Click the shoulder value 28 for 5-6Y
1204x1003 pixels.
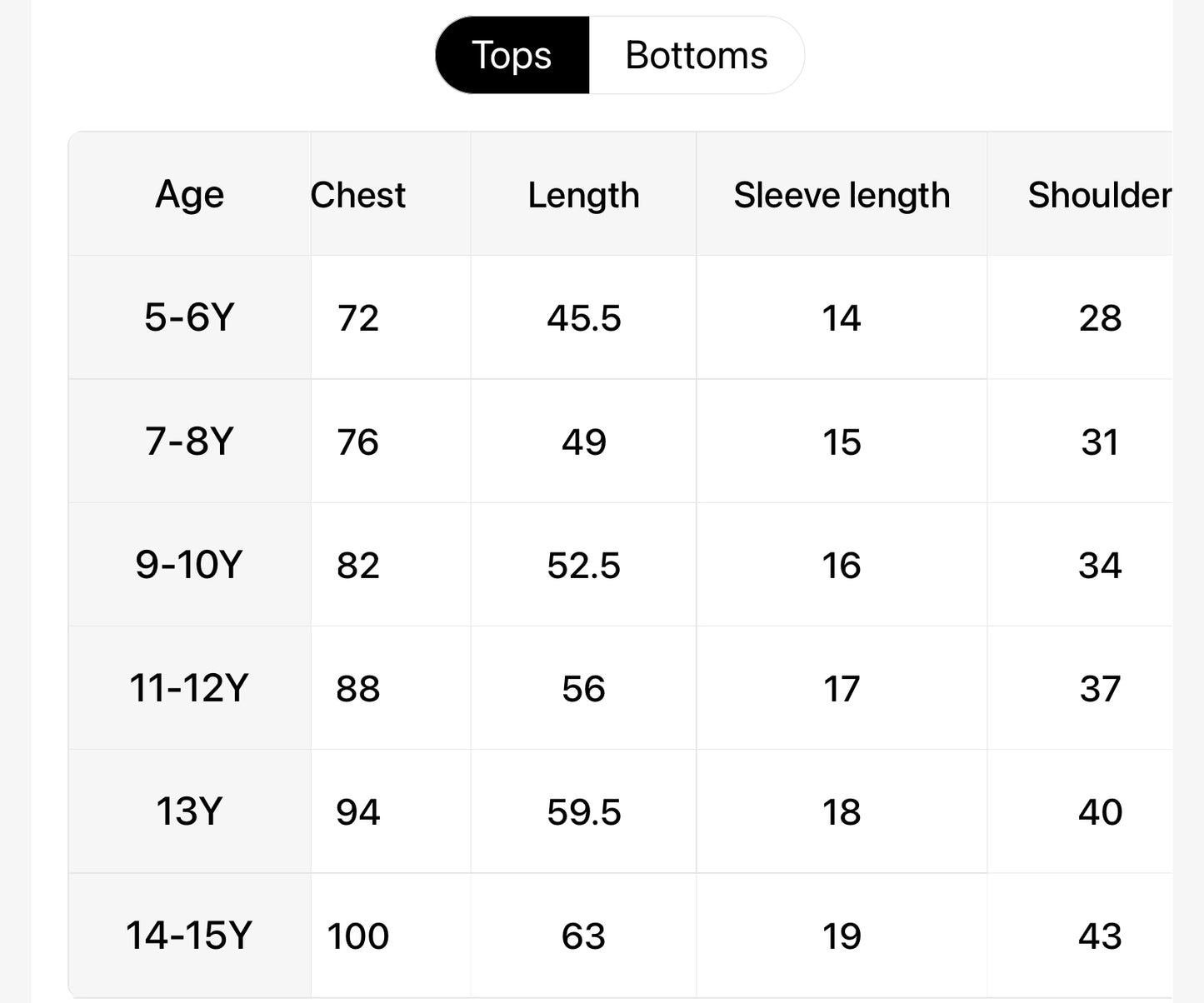point(1102,317)
